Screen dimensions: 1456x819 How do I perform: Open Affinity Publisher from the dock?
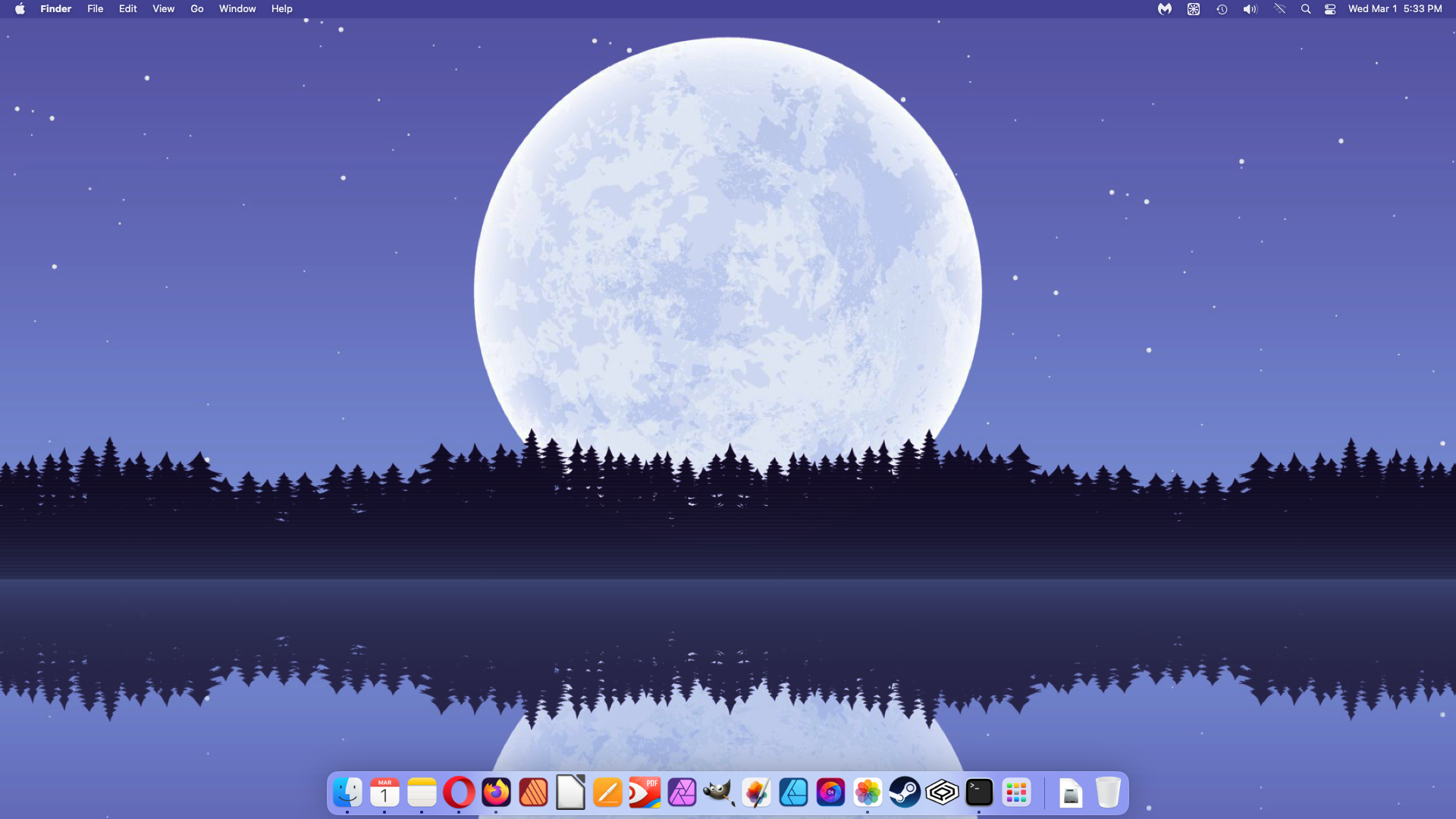click(x=533, y=793)
